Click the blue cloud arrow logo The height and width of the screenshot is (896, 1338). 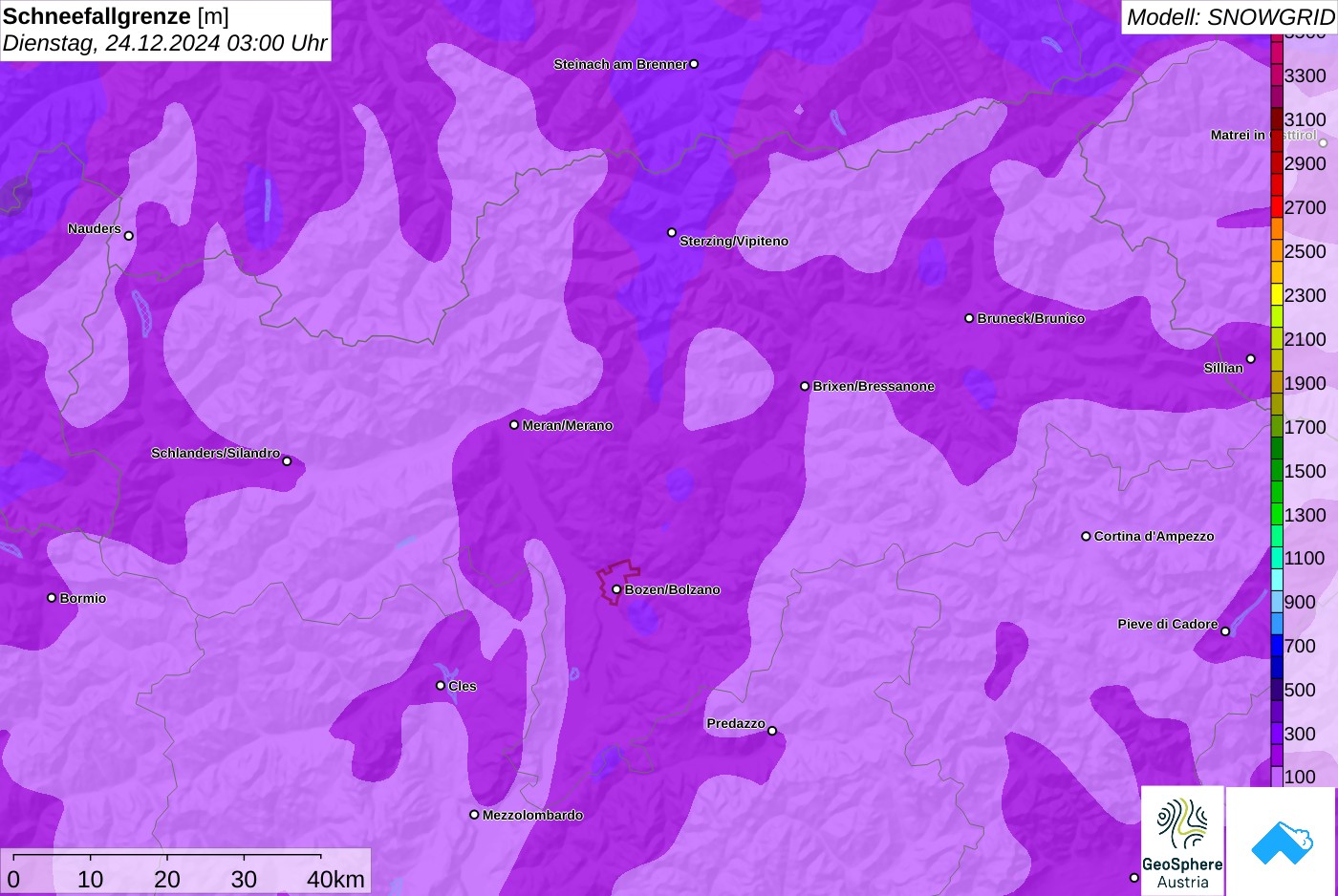point(1282,843)
